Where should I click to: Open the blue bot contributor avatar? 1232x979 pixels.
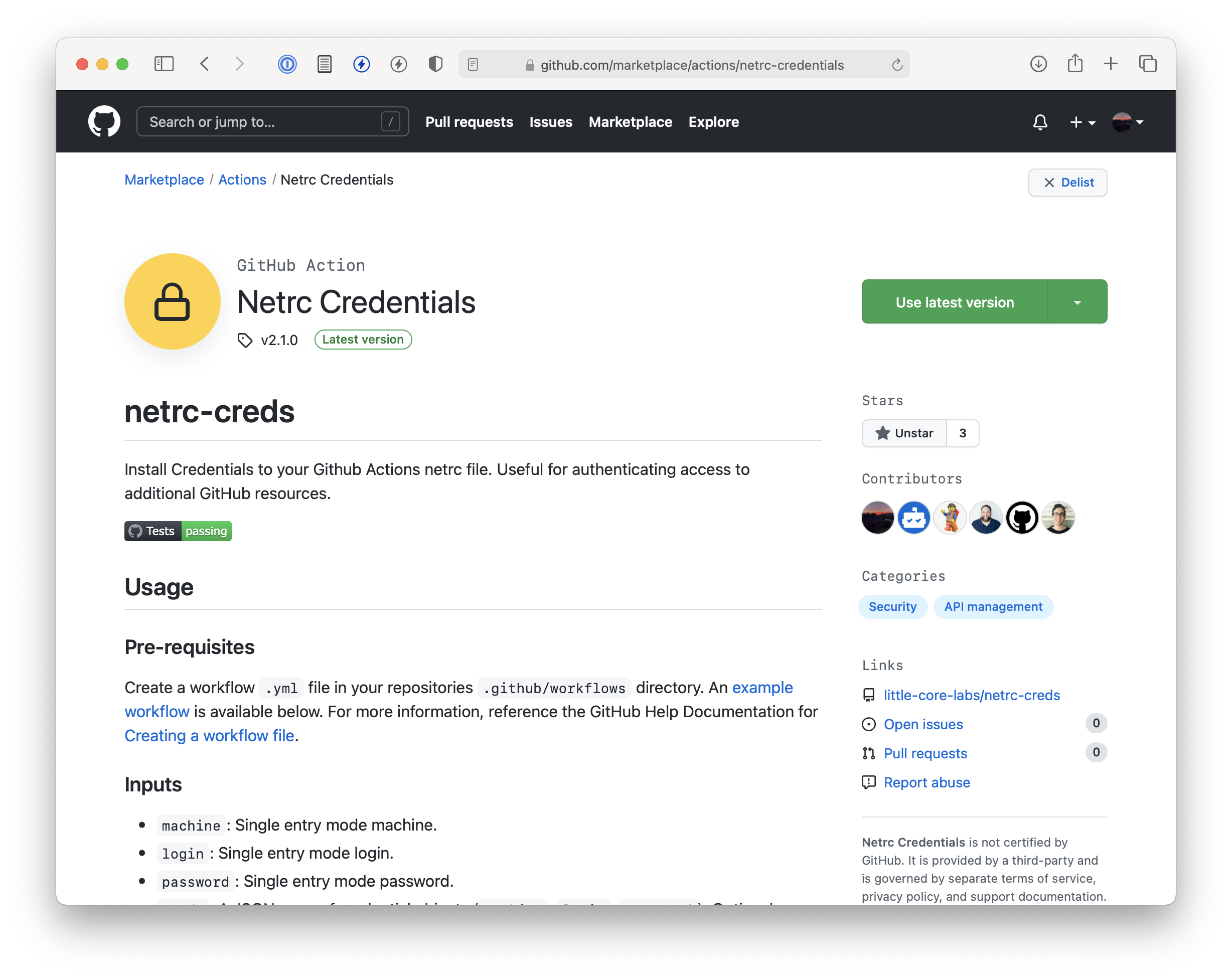click(x=913, y=518)
